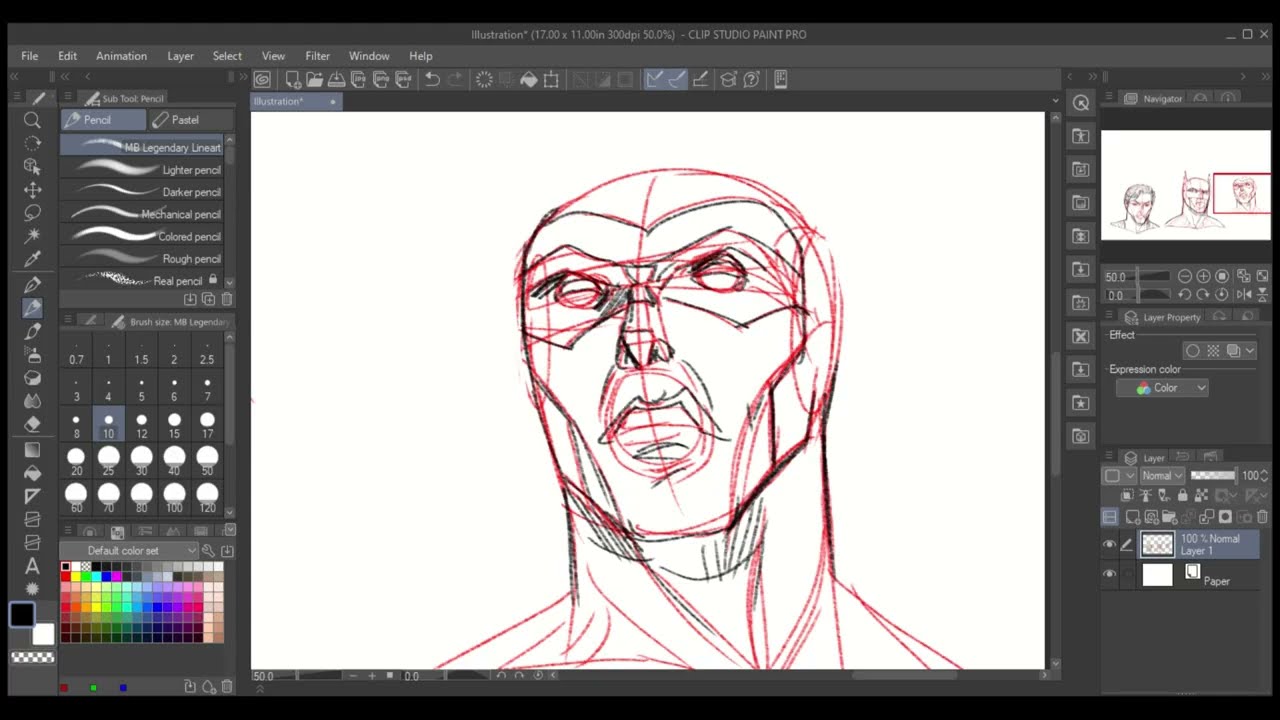Click the Undo arrow in command bar
This screenshot has width=1280, height=720.
(x=432, y=79)
